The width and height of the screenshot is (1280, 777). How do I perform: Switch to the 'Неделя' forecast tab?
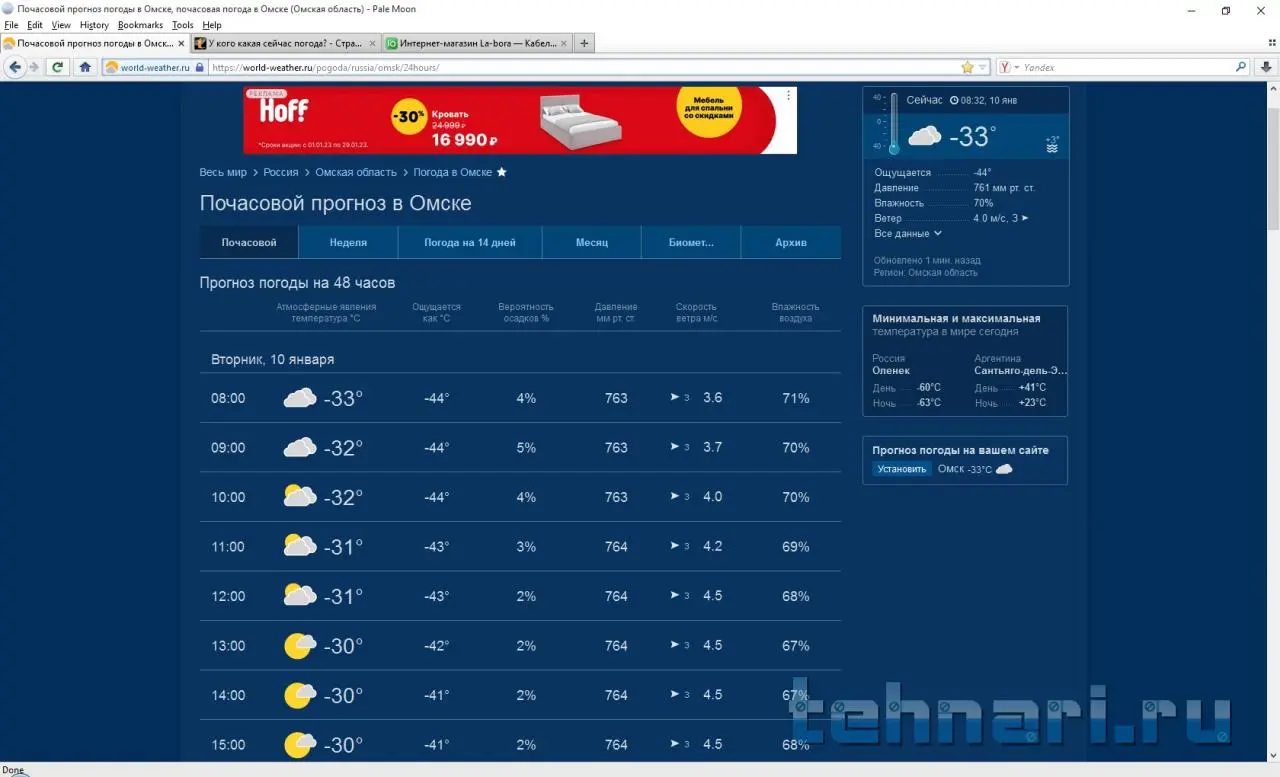pyautogui.click(x=348, y=243)
